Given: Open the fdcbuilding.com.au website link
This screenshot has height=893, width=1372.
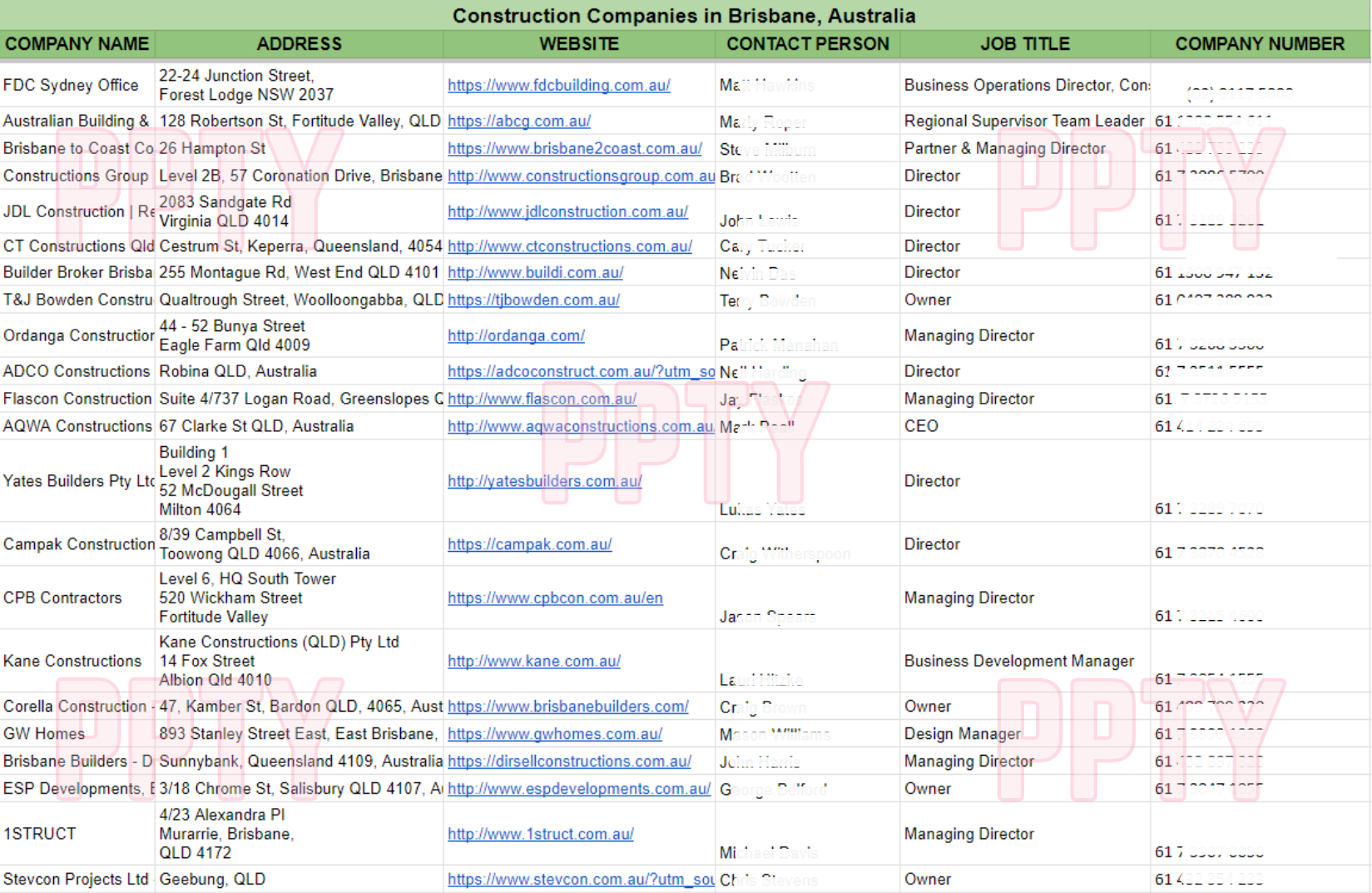Looking at the screenshot, I should click(559, 86).
